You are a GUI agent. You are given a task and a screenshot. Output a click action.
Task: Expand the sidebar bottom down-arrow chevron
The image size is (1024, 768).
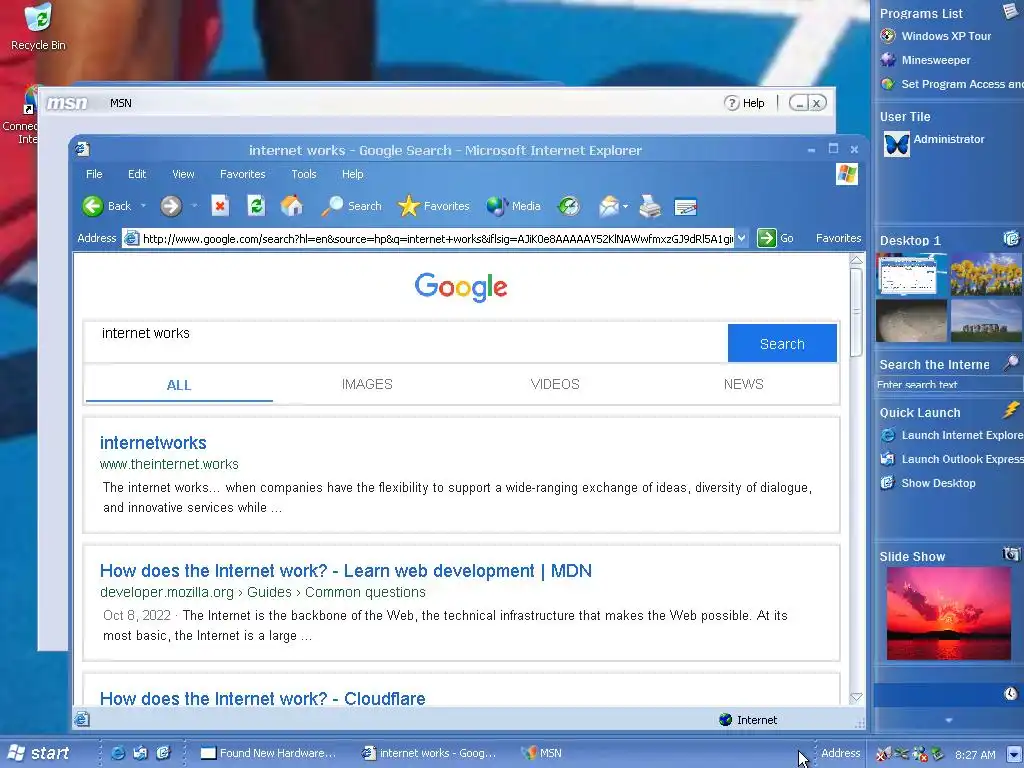click(948, 720)
